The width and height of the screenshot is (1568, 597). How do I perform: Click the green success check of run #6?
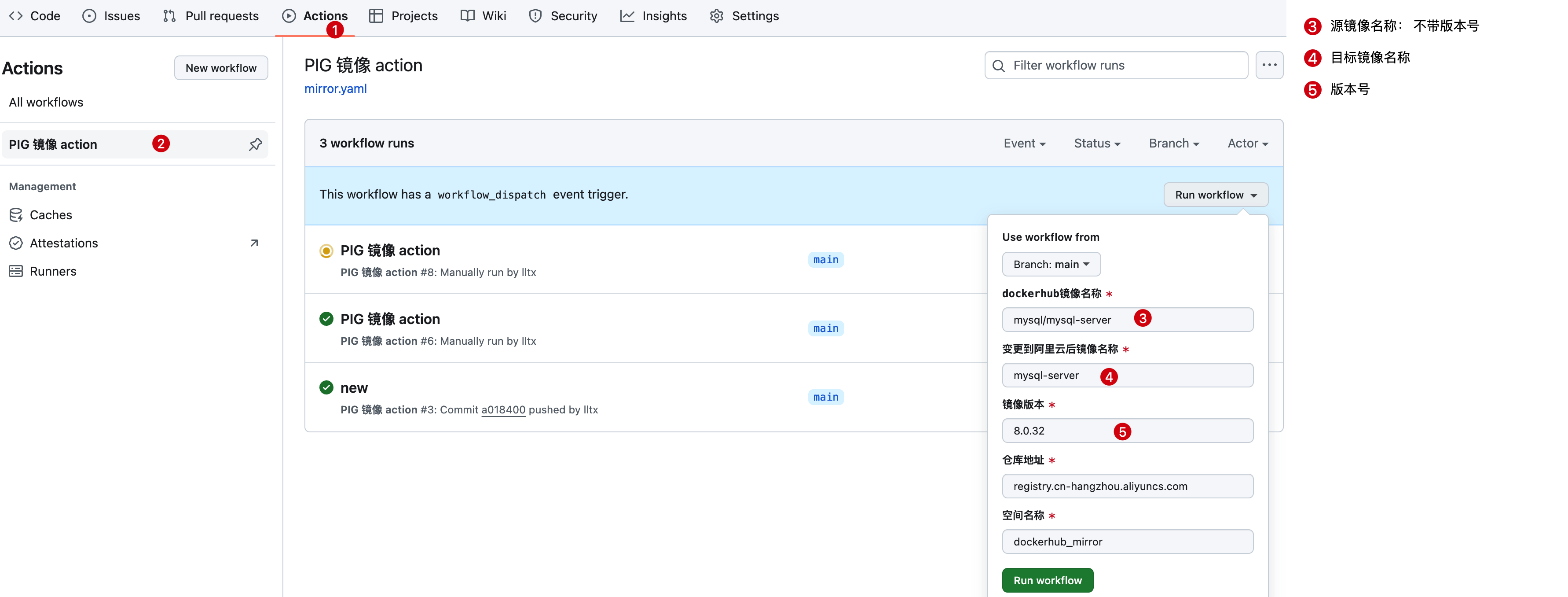pos(326,319)
